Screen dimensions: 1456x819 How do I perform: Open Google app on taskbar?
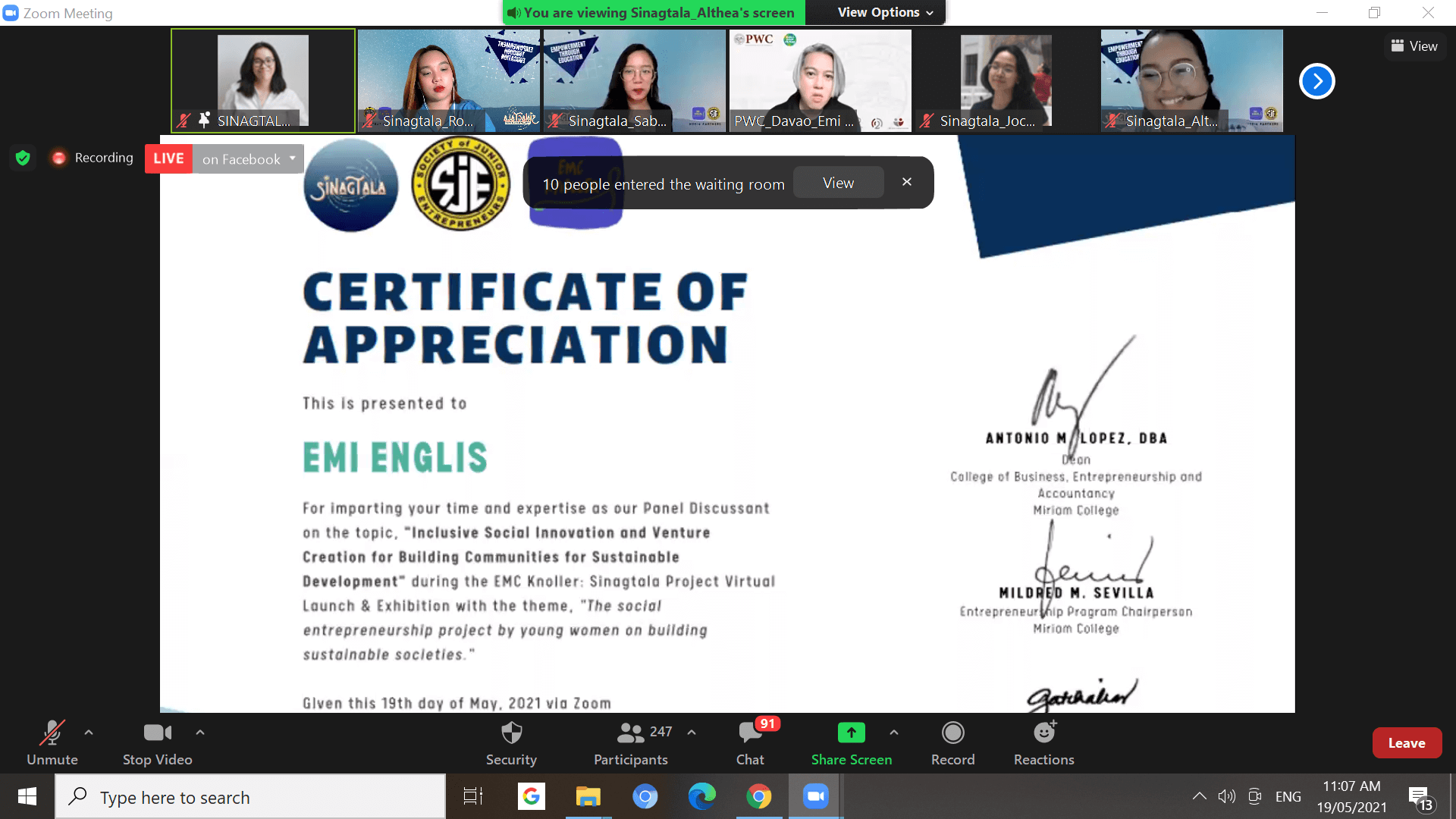[x=532, y=796]
